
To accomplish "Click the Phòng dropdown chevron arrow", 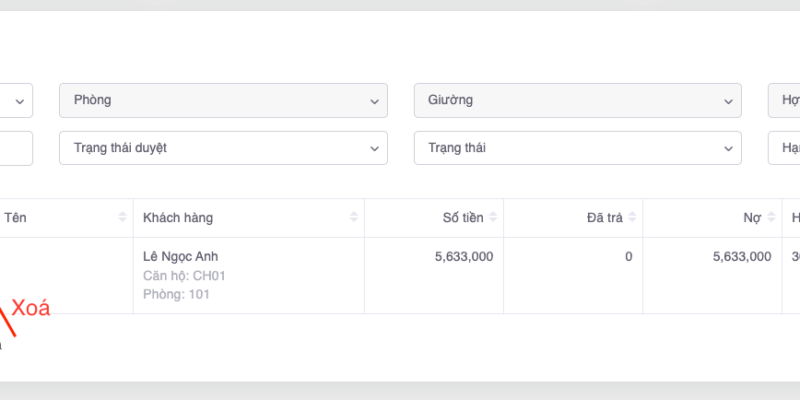I will 374,101.
